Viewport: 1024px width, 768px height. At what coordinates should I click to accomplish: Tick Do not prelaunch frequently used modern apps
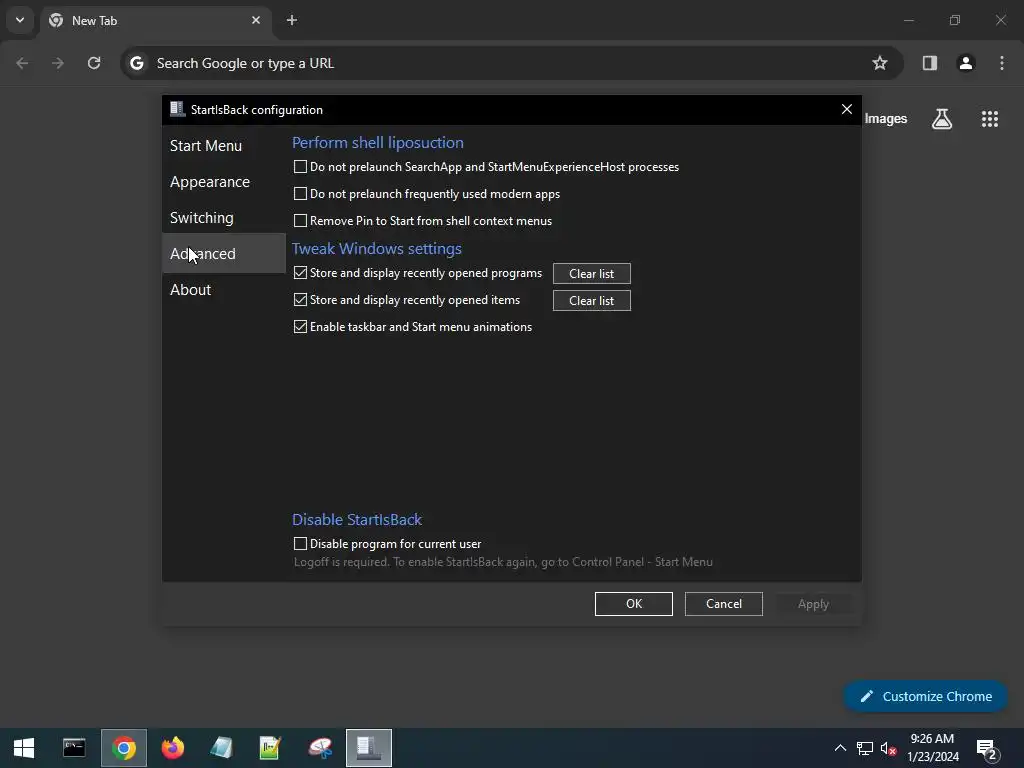pos(300,194)
